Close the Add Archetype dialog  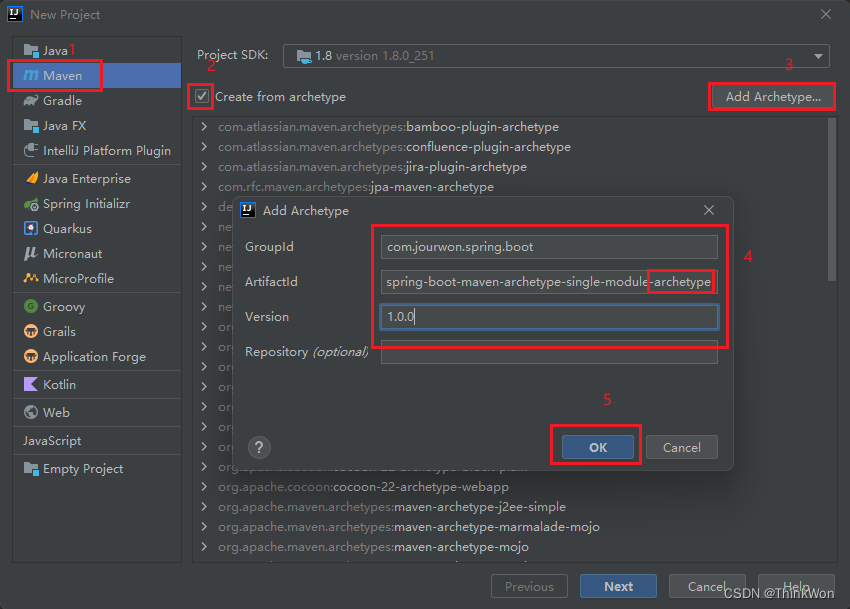coord(709,210)
